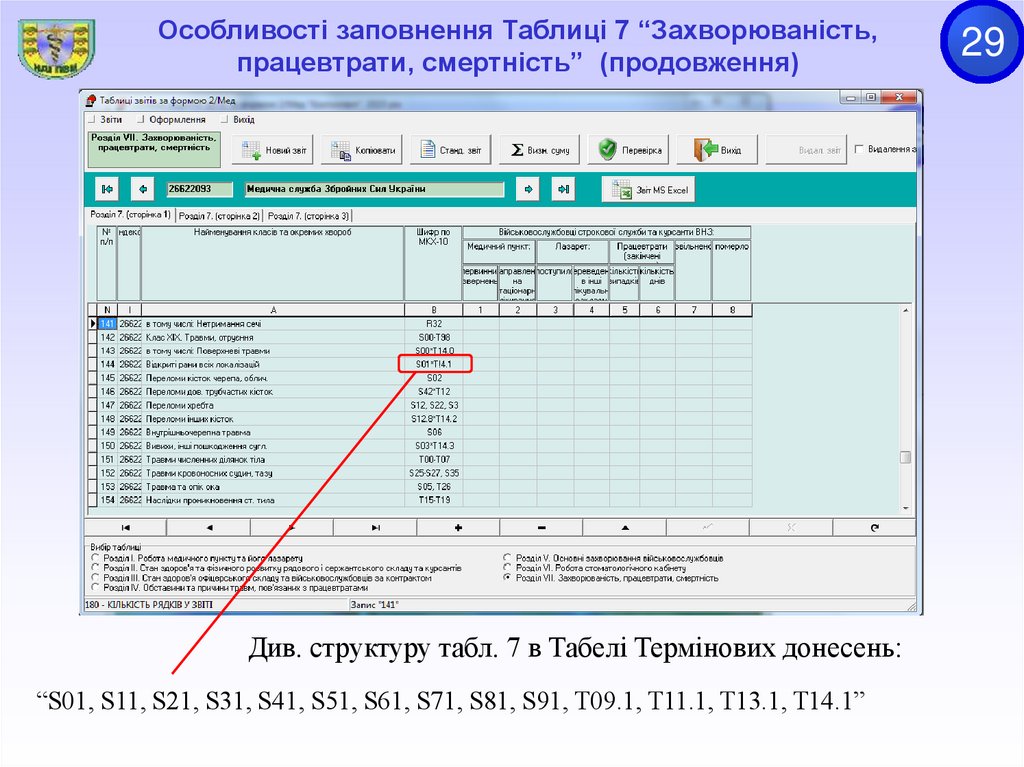Select row Травма та опік ока

420,486
